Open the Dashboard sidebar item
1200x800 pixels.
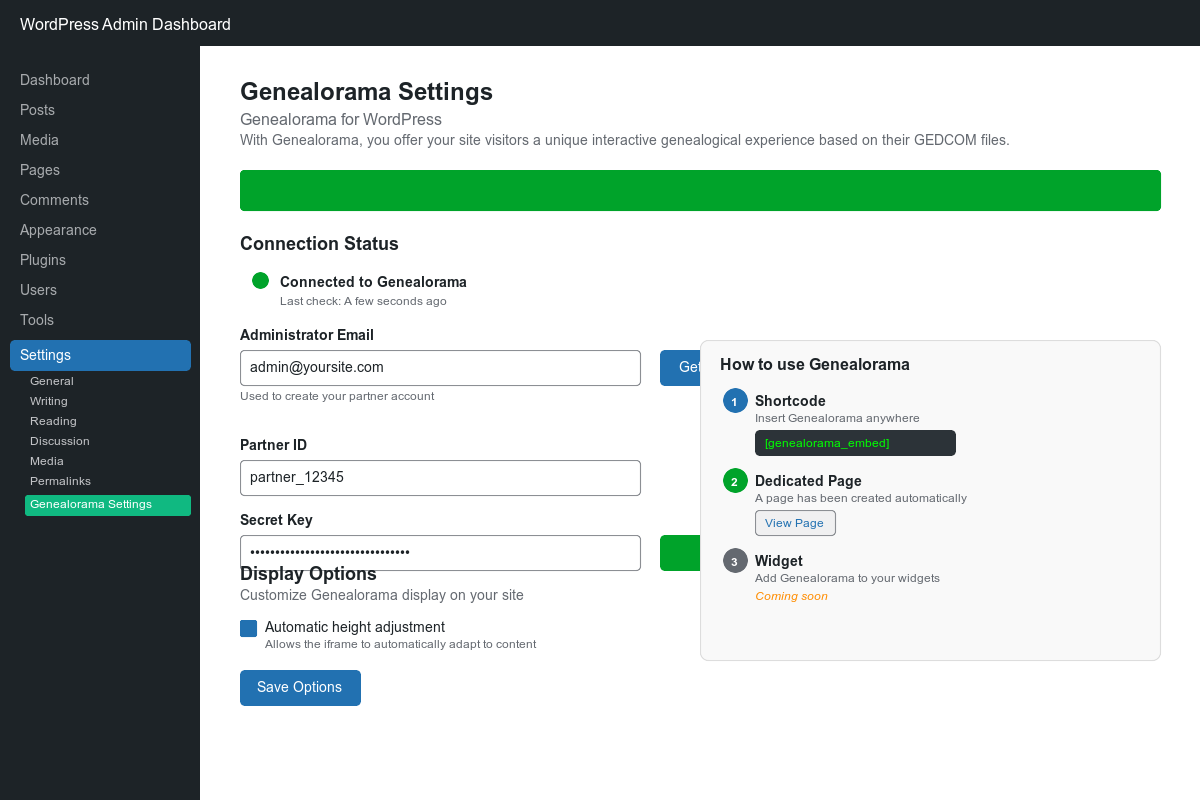click(55, 80)
